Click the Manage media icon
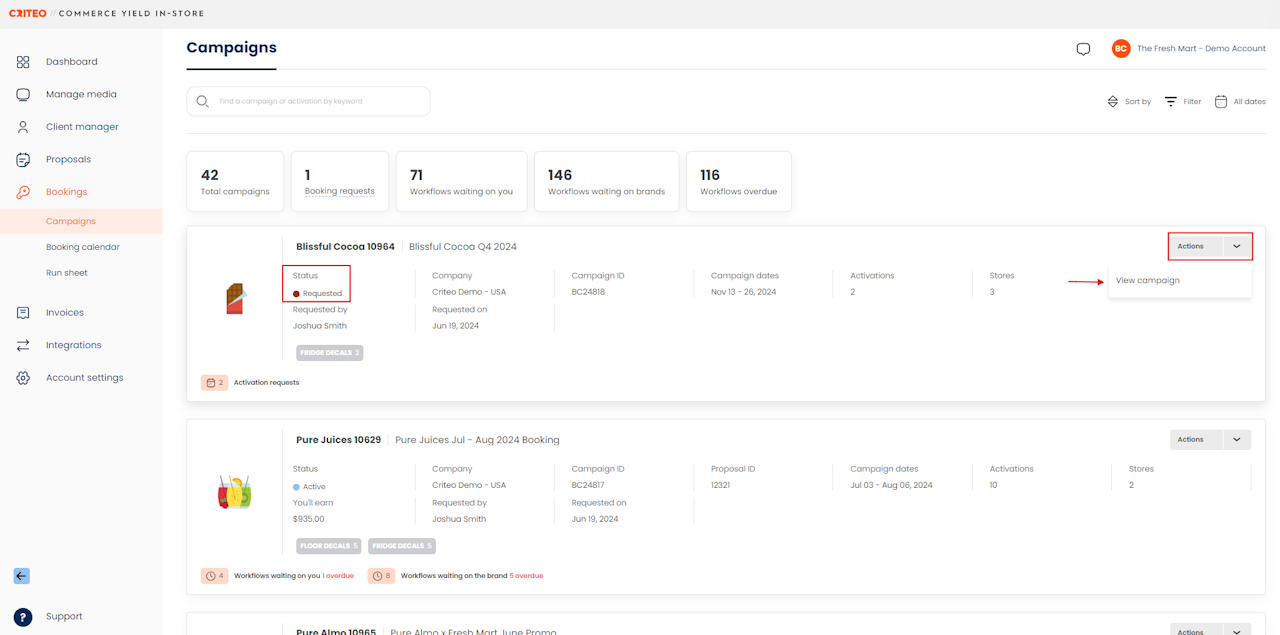The image size is (1280, 635). tap(23, 94)
